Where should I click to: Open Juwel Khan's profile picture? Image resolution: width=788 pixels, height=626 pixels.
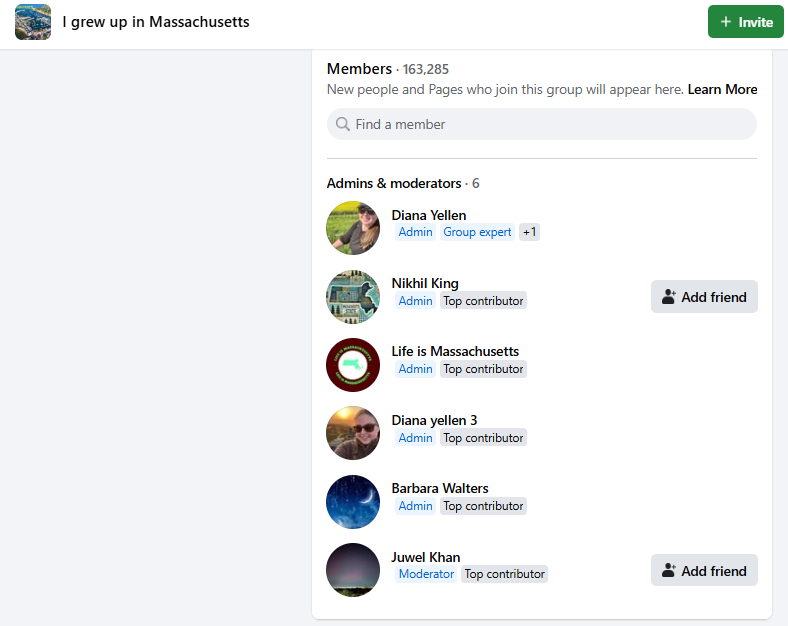click(353, 570)
